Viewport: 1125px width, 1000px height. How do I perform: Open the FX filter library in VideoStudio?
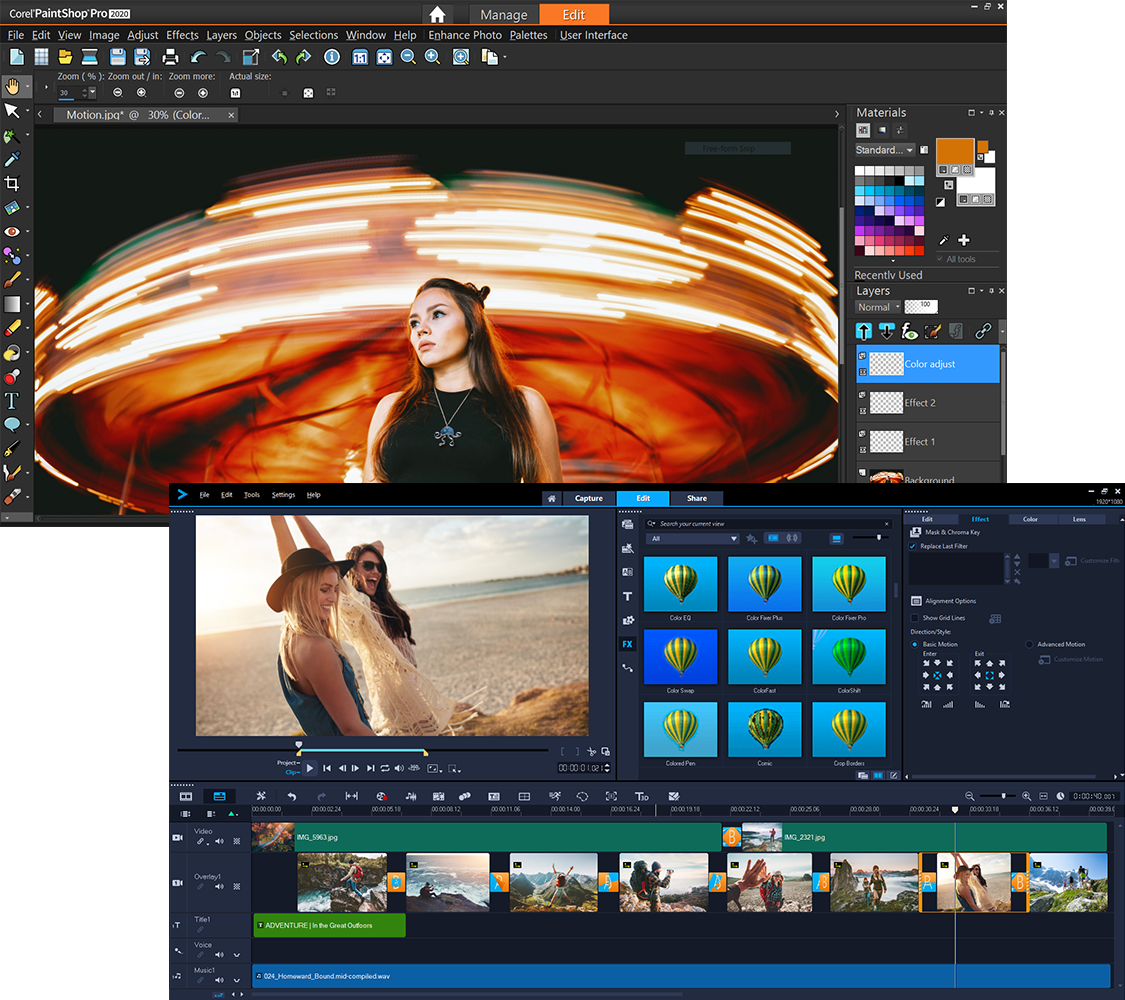pos(628,644)
